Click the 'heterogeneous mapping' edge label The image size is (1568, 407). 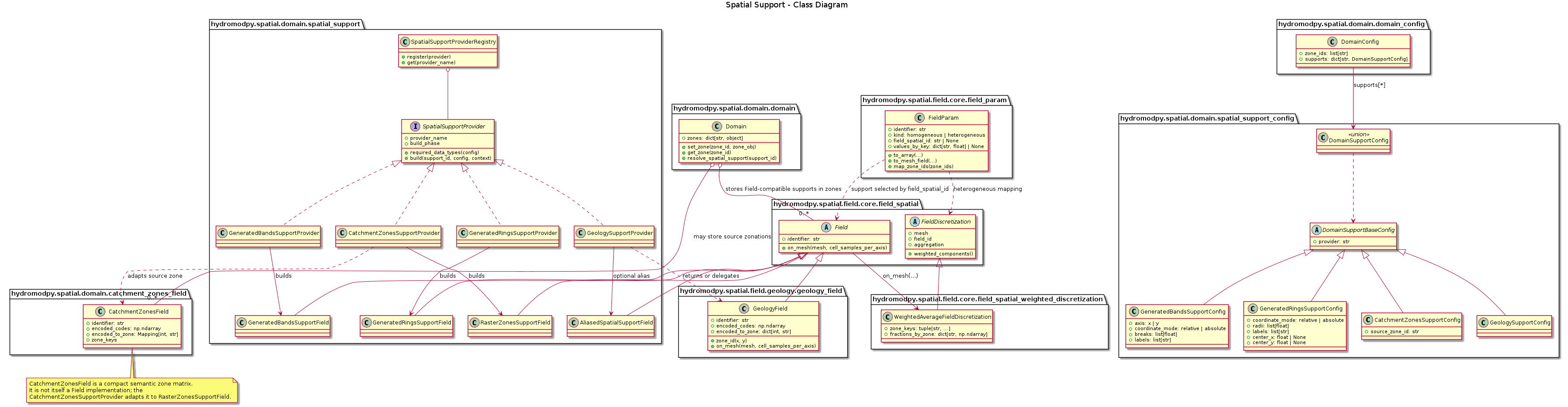pos(987,189)
